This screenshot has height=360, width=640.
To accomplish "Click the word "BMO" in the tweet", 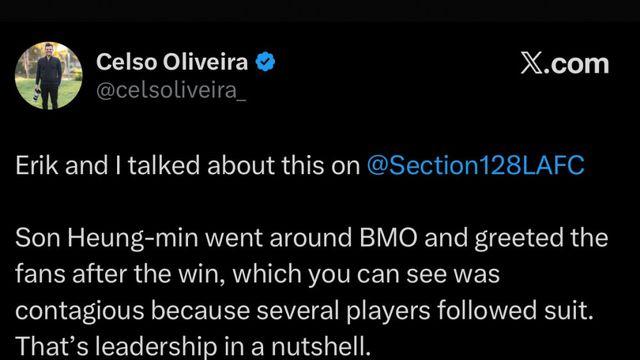I will [x=388, y=238].
